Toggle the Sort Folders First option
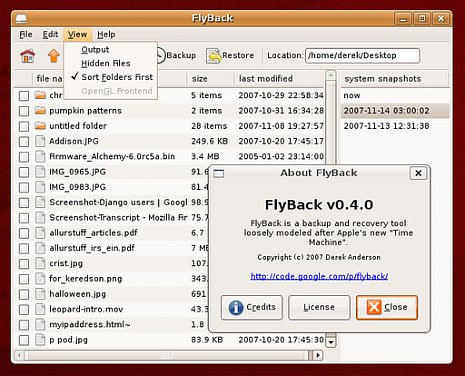The height and width of the screenshot is (376, 465). (111, 77)
